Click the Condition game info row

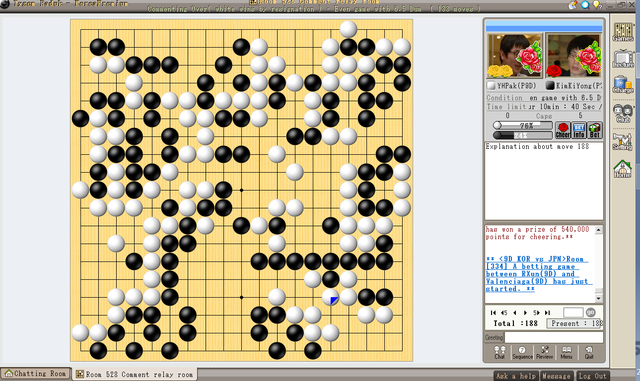(x=544, y=98)
